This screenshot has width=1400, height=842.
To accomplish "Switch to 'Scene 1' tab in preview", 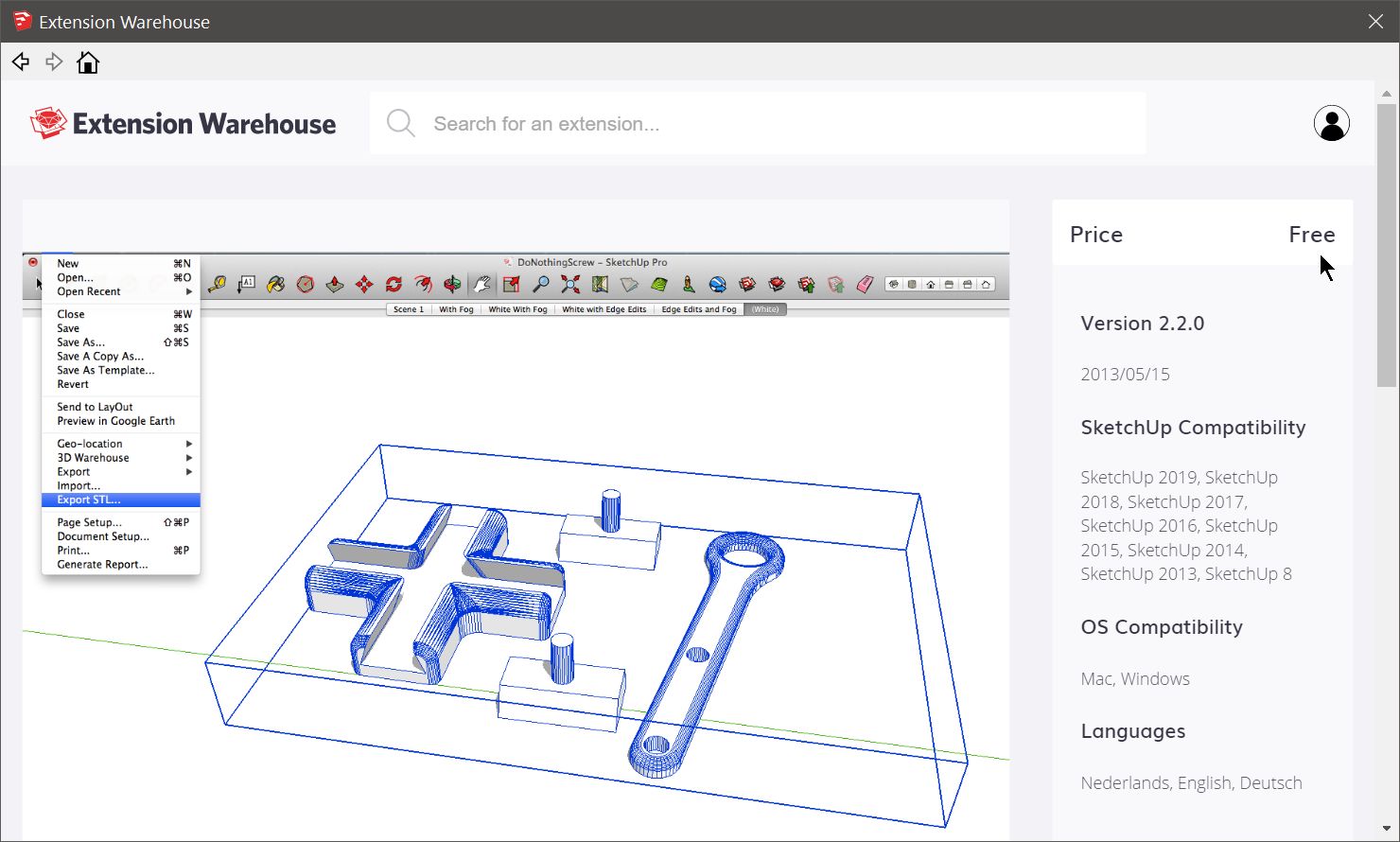I will pyautogui.click(x=409, y=309).
